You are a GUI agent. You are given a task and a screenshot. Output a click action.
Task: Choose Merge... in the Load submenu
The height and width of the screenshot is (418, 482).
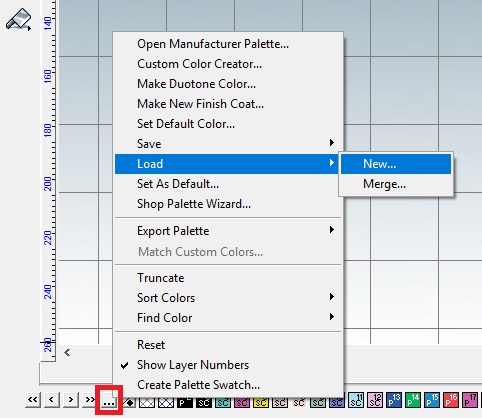[x=396, y=184]
